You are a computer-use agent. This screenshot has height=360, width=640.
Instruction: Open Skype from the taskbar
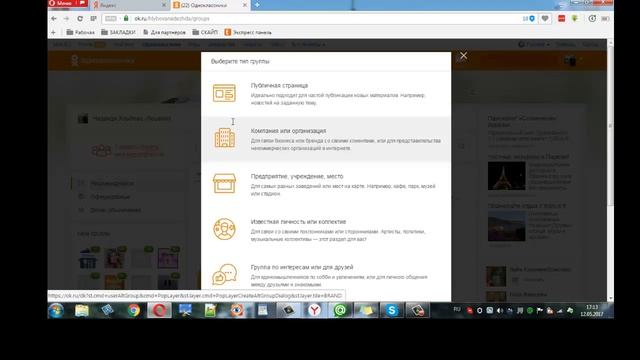391,311
